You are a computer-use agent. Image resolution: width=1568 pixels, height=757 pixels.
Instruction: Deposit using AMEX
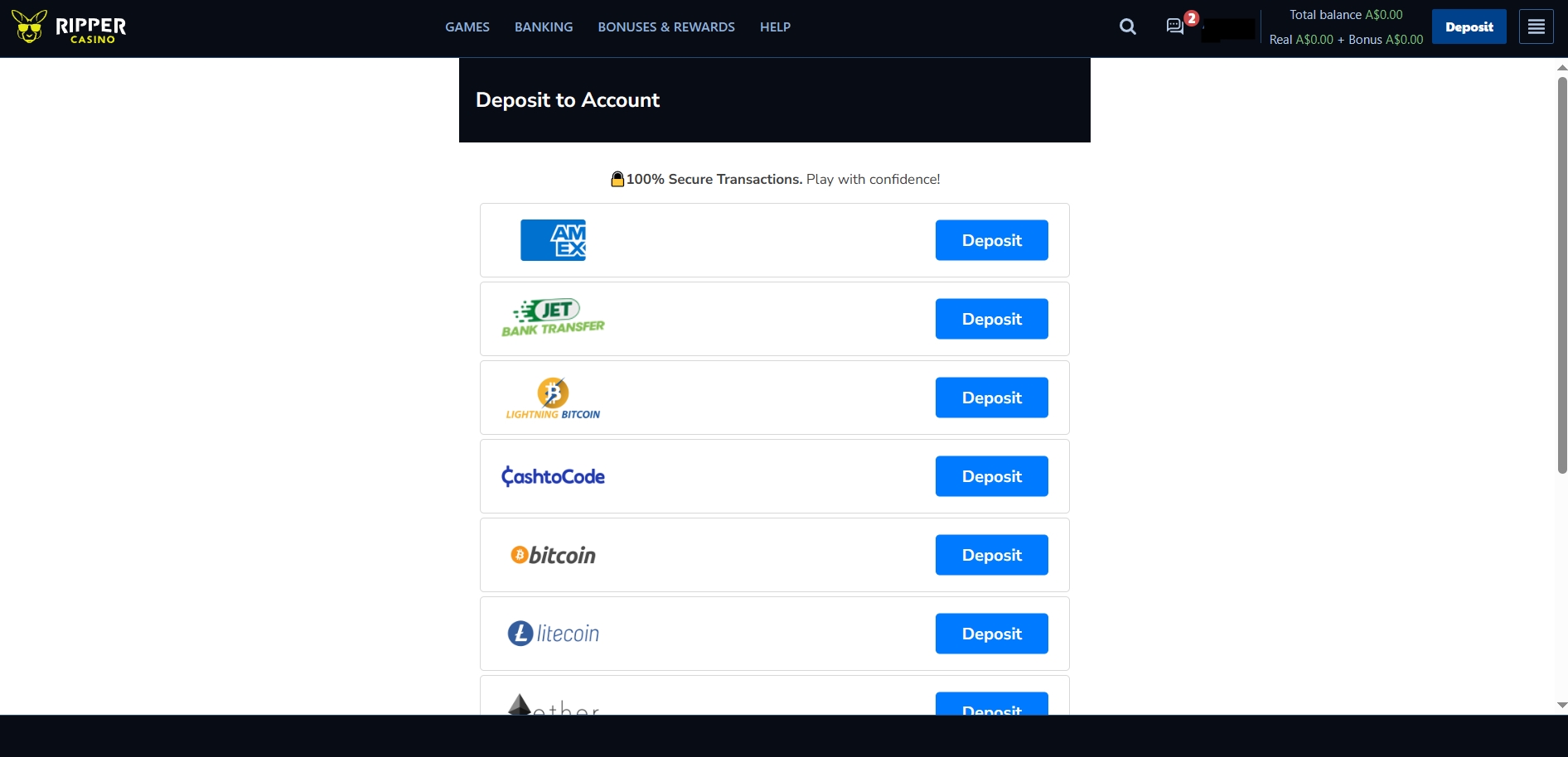pos(991,240)
